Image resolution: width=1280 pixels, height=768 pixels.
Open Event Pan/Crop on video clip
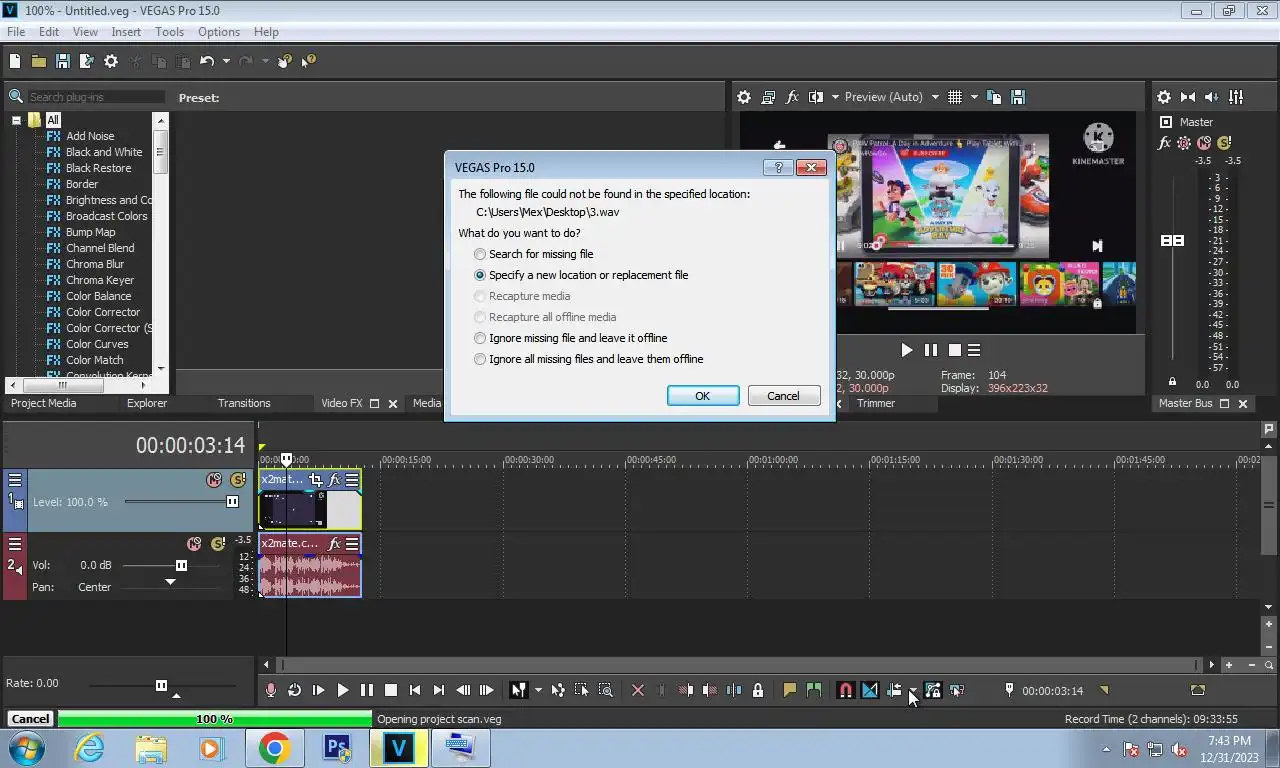click(x=316, y=480)
